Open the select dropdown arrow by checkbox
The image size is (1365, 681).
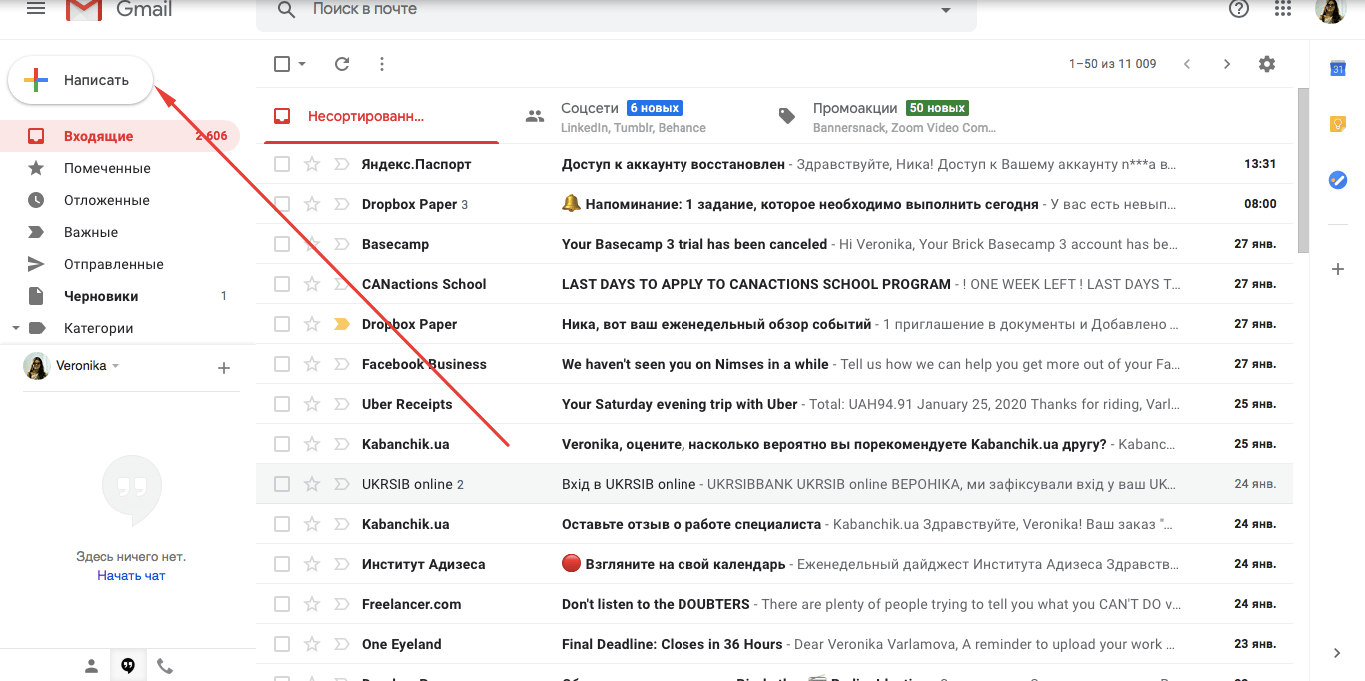(x=302, y=64)
